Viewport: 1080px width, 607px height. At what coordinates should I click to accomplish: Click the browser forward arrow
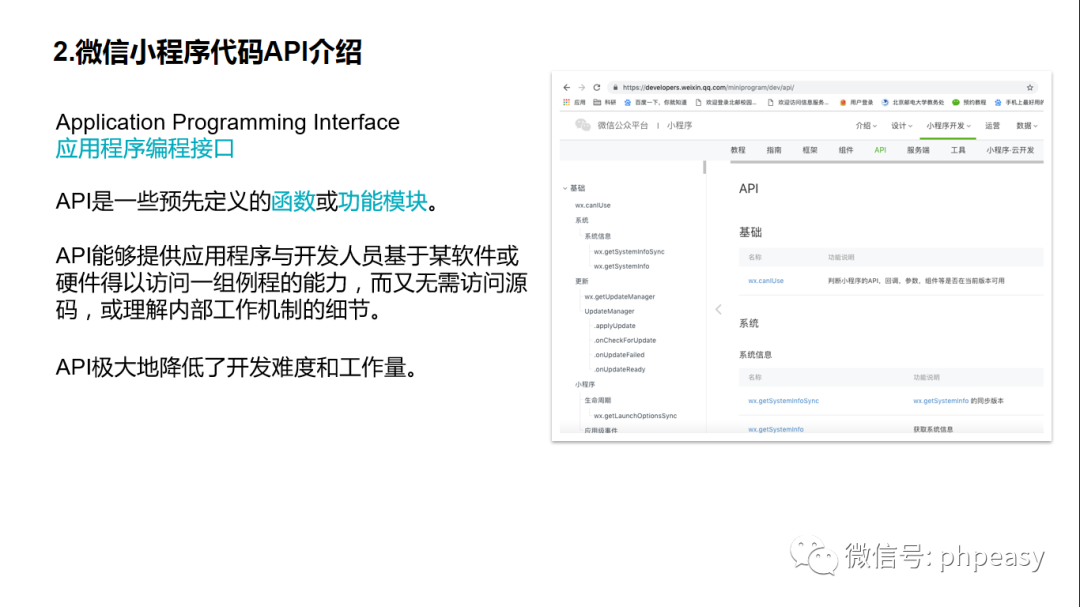click(x=581, y=88)
